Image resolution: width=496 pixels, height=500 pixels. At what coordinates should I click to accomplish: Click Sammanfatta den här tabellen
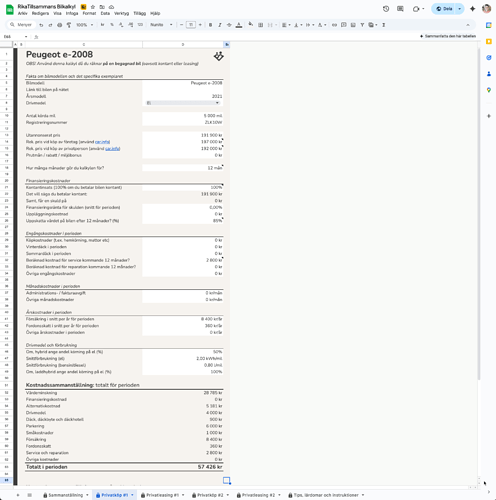tap(448, 36)
